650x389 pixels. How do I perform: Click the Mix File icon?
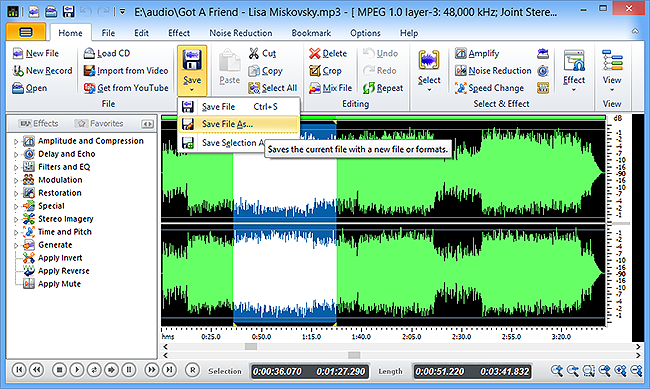point(315,88)
